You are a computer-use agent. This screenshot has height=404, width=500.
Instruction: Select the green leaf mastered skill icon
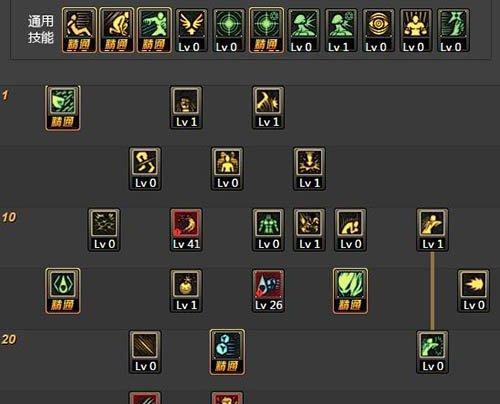pos(350,291)
